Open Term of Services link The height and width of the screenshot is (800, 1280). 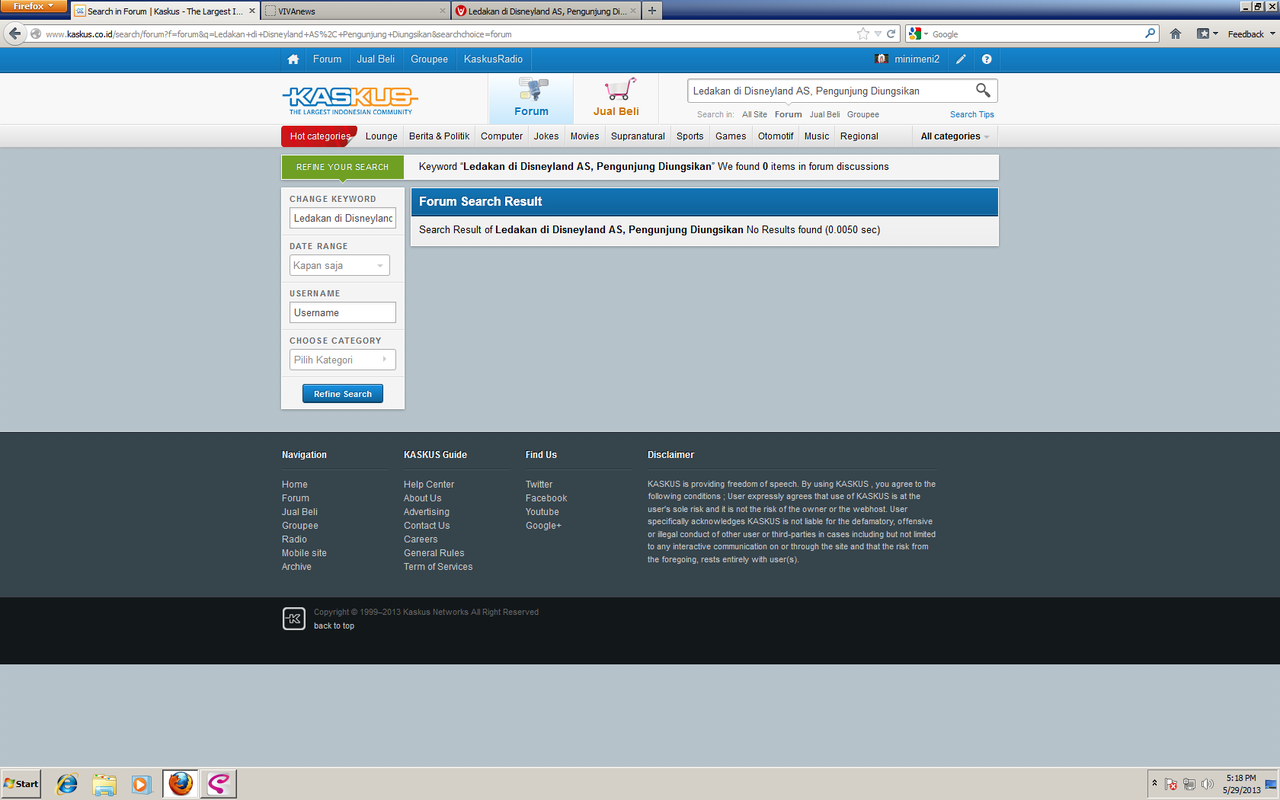pyautogui.click(x=438, y=567)
